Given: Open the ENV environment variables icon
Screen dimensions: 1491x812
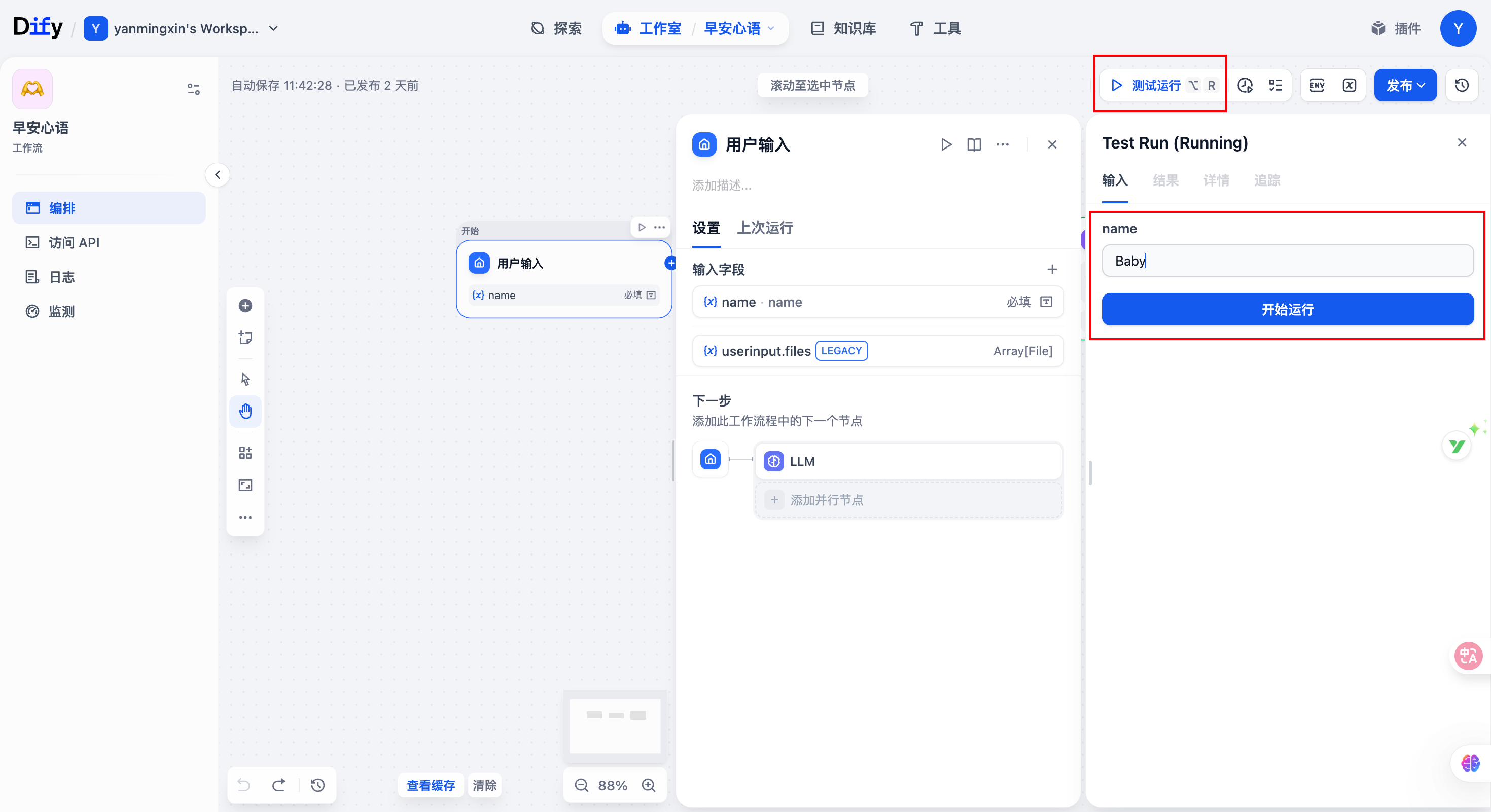Looking at the screenshot, I should 1317,86.
